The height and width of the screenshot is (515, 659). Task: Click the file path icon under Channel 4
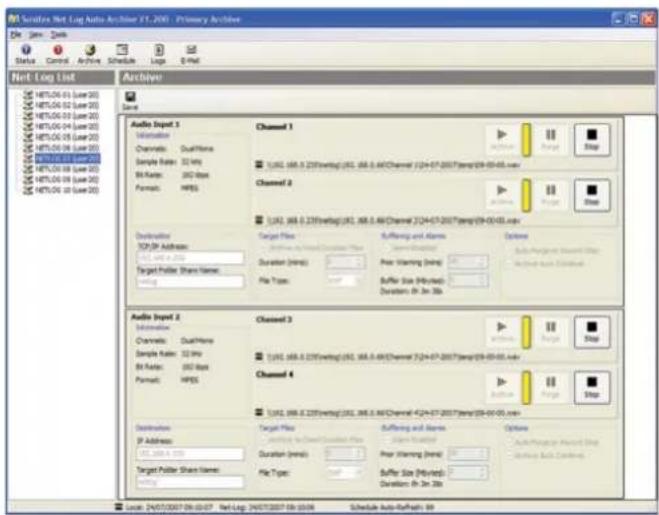(259, 412)
